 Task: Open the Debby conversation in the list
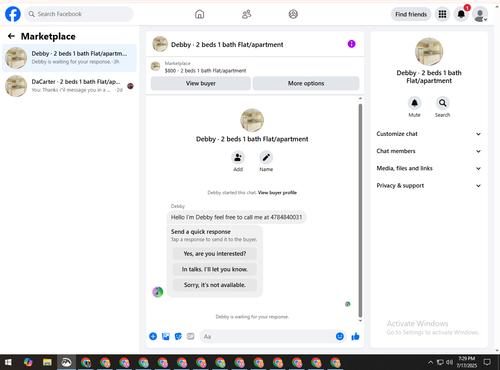(69, 58)
